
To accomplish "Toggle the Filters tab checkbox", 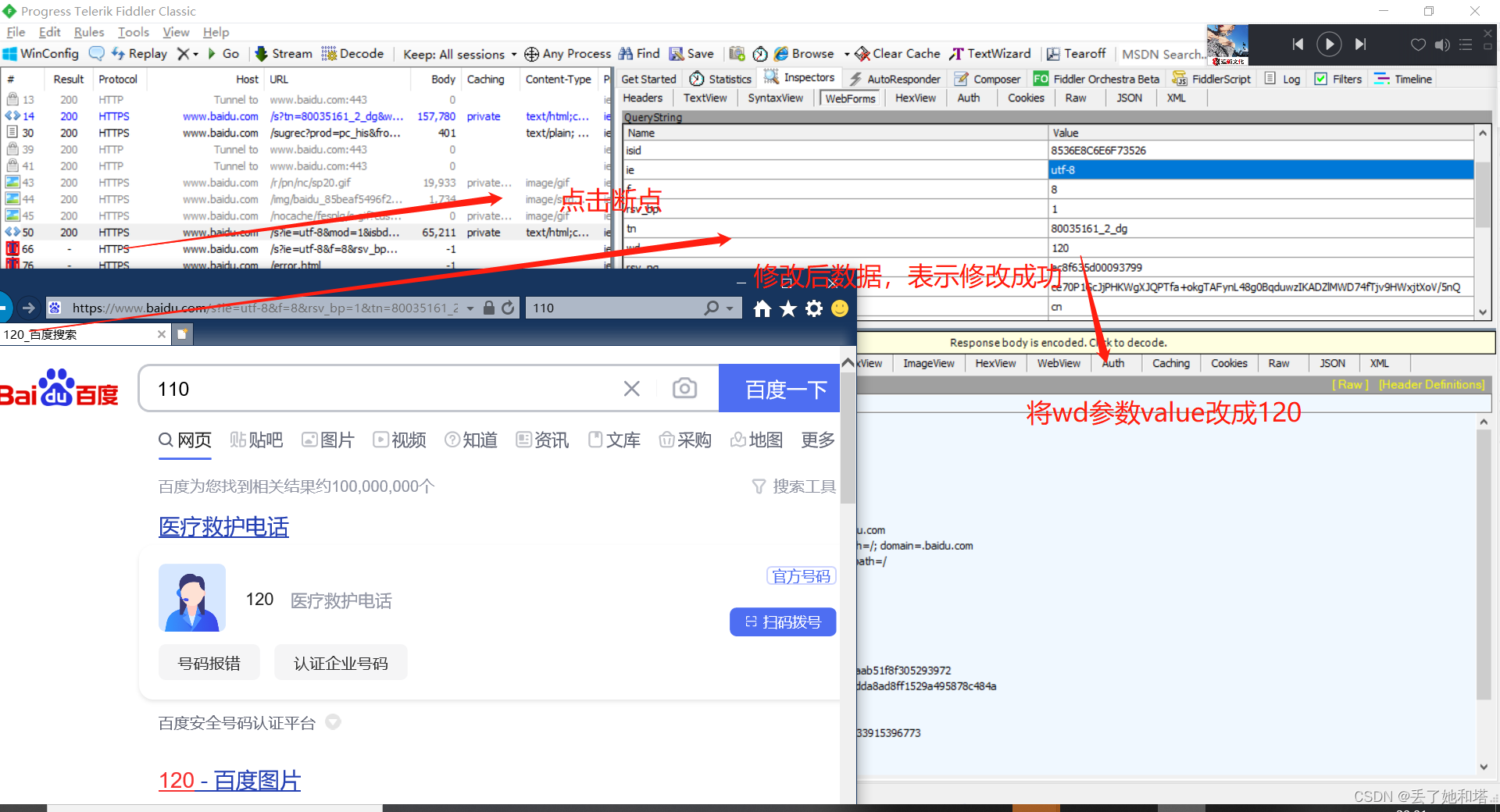I will tap(1320, 79).
